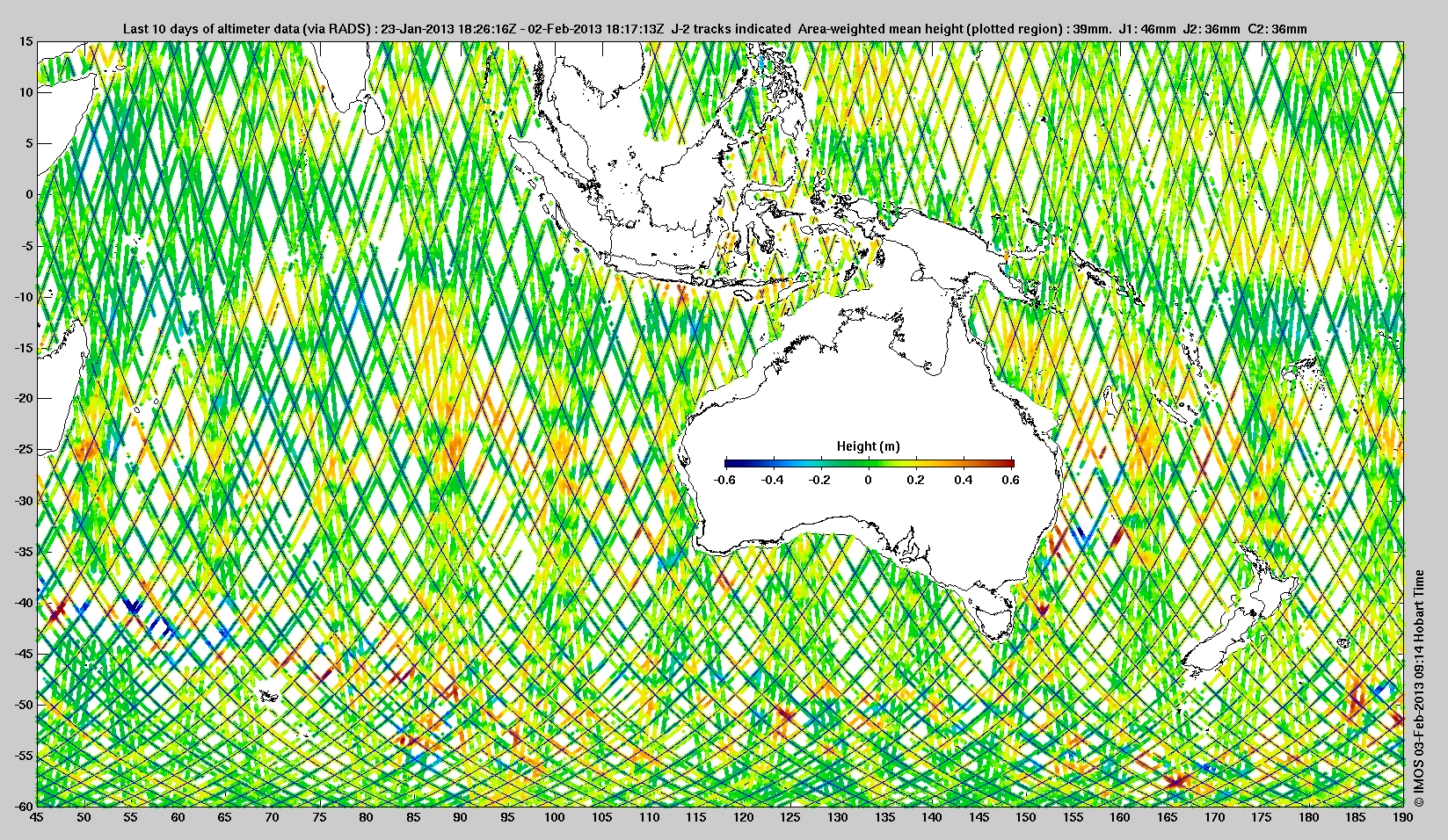The height and width of the screenshot is (840, 1448).
Task: Click the '15' latitude tick label
Action: tap(26, 41)
